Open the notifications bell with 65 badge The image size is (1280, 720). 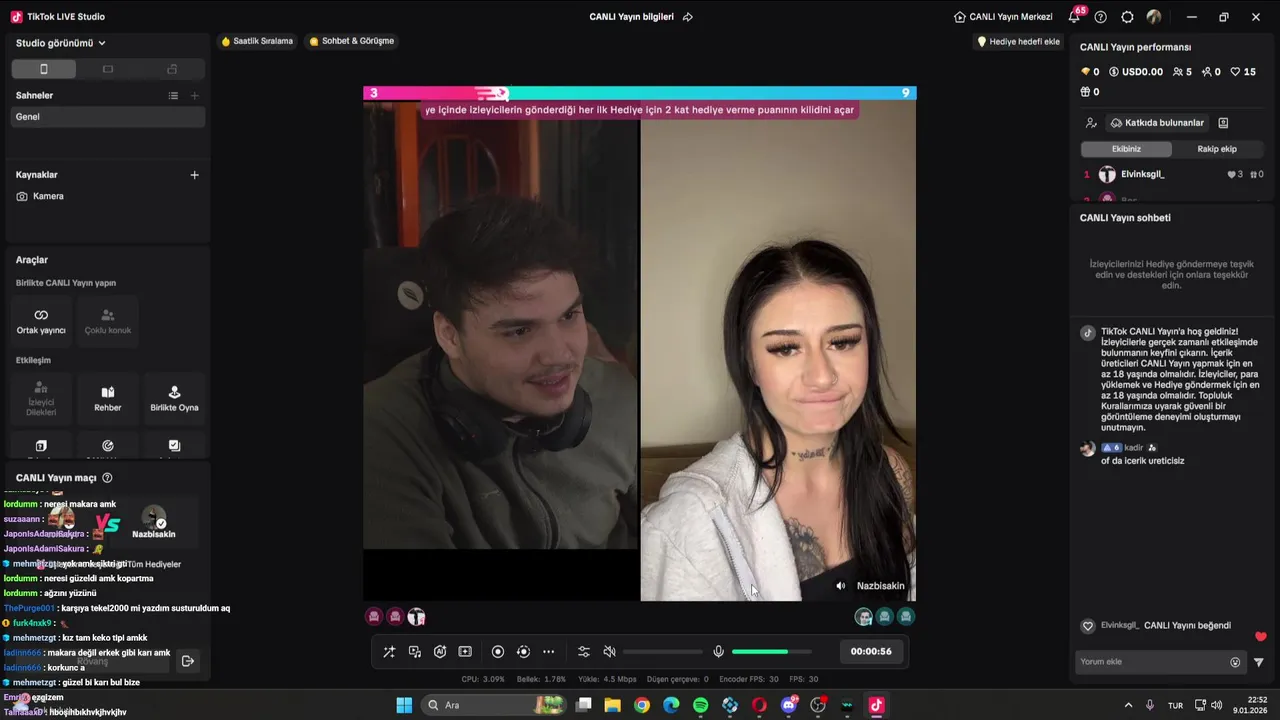[x=1075, y=16]
